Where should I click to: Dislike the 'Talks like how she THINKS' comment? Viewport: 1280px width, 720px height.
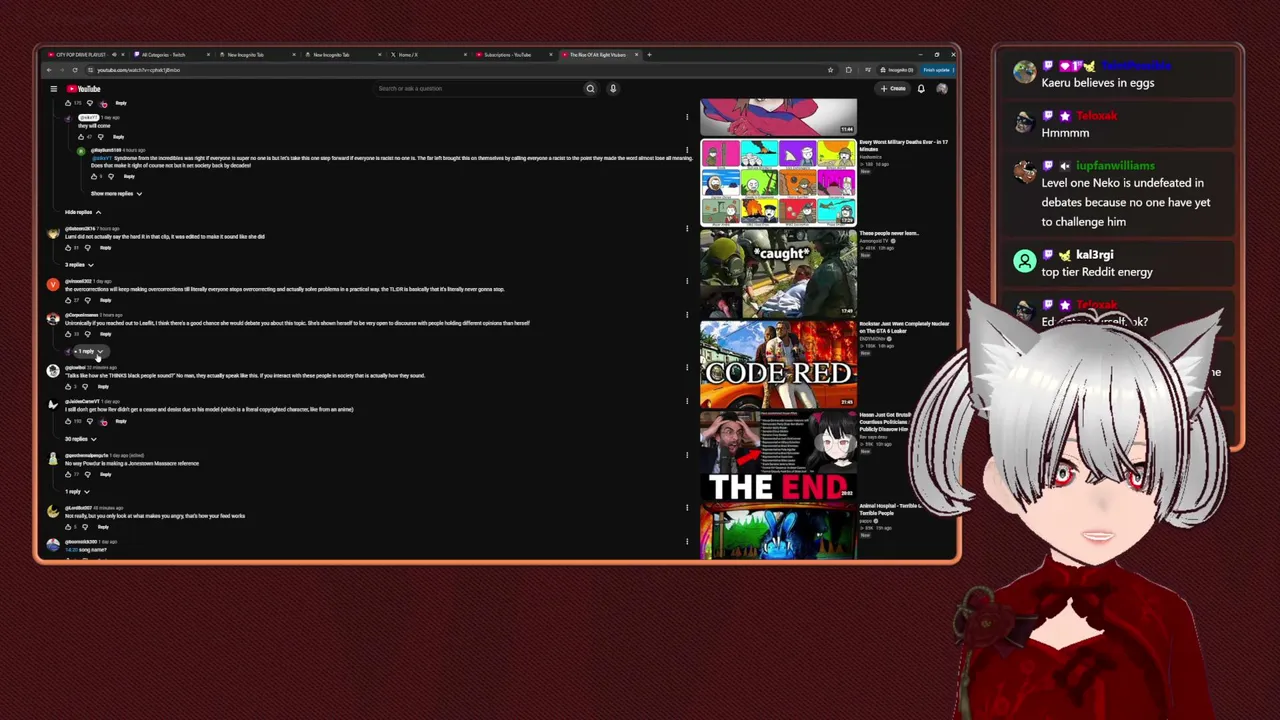(85, 386)
